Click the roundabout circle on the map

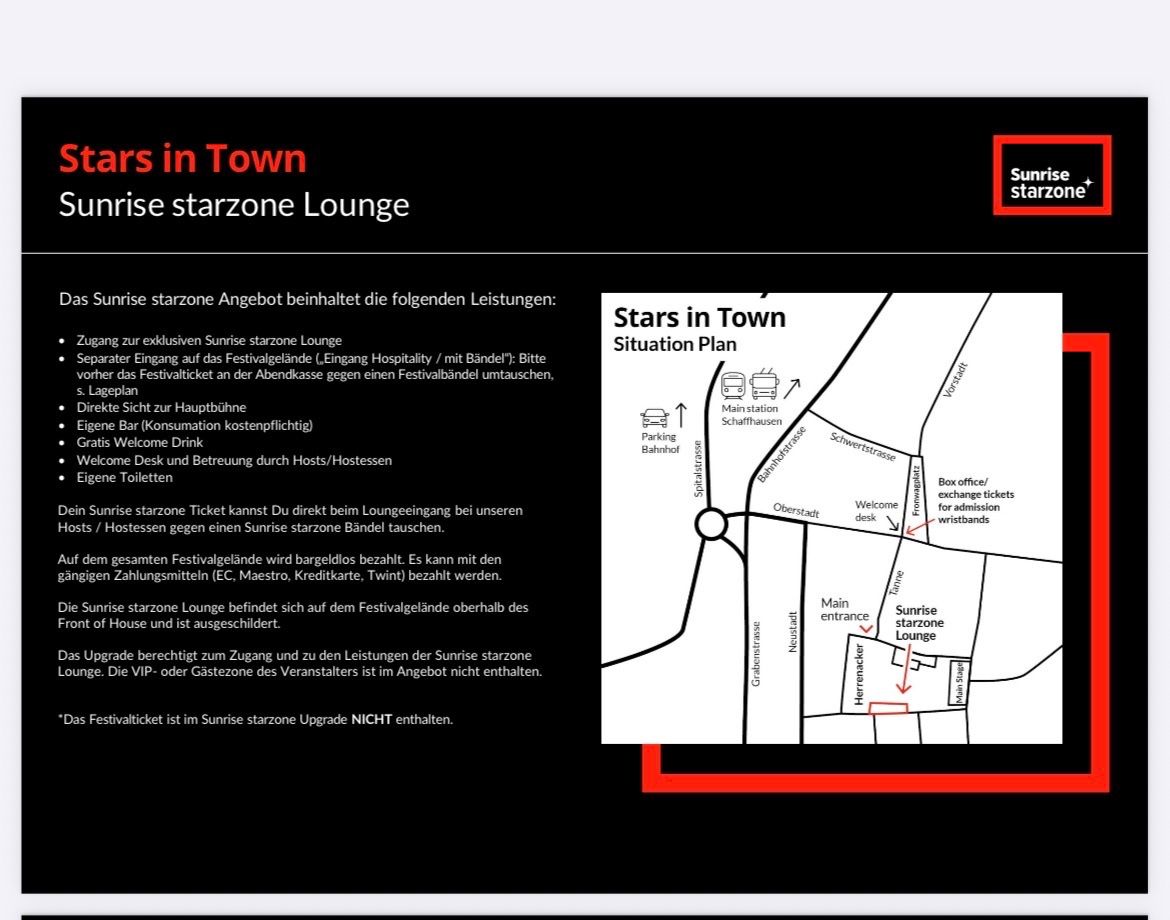pyautogui.click(x=711, y=524)
